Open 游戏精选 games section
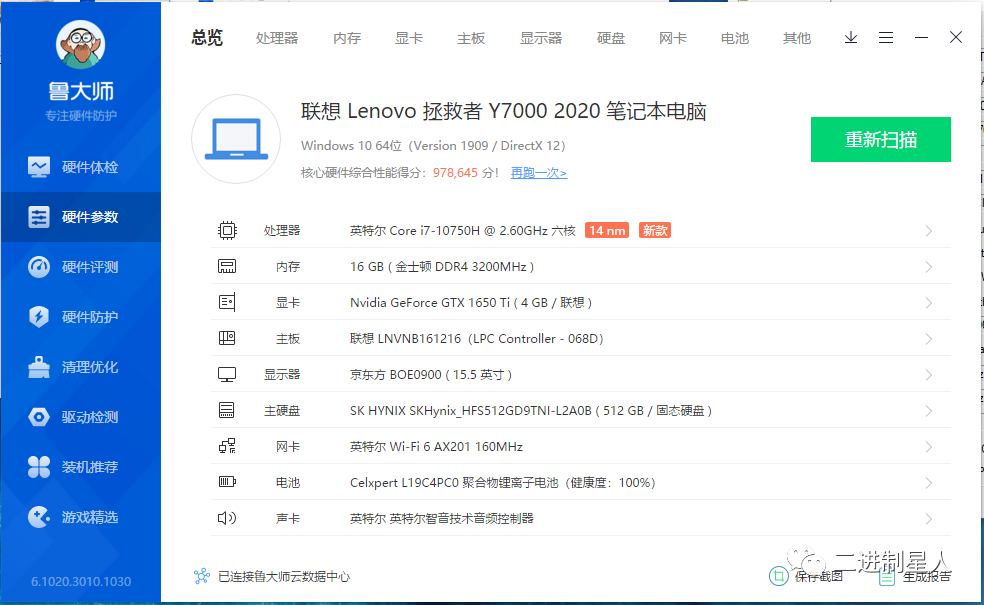Screen dimensions: 984x605 [80, 517]
